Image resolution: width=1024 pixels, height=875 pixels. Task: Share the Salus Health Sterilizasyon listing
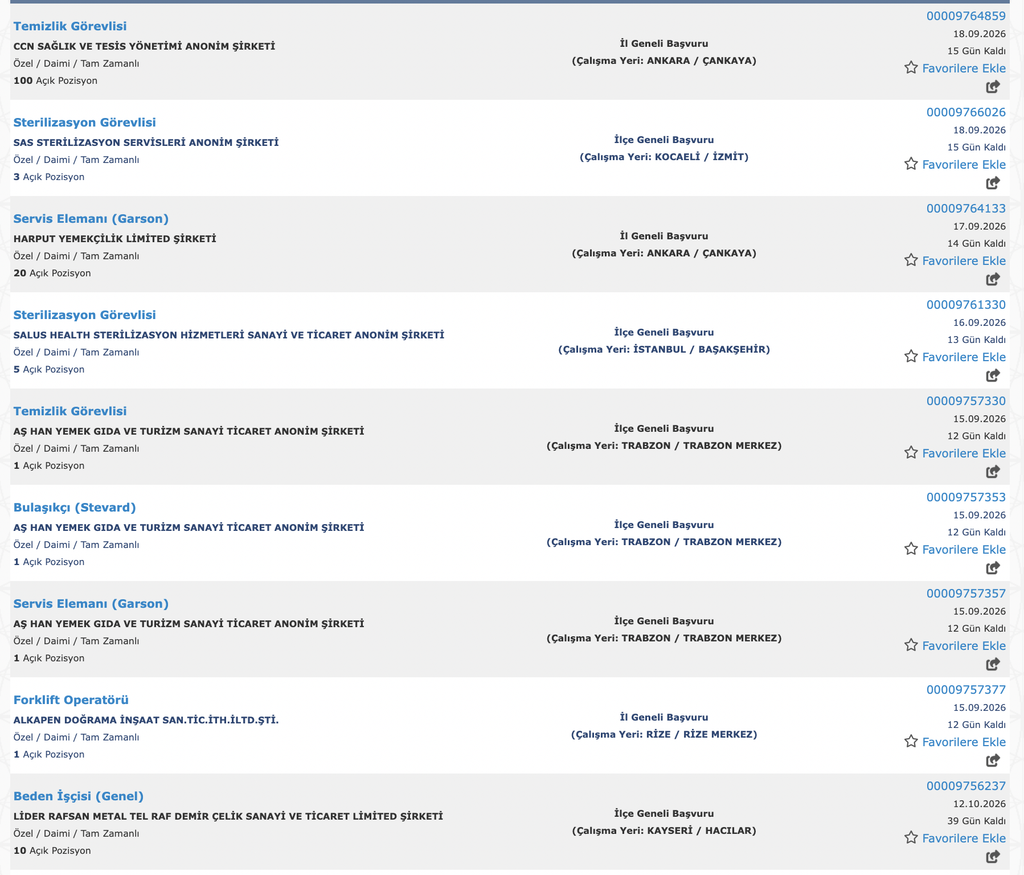coord(993,375)
